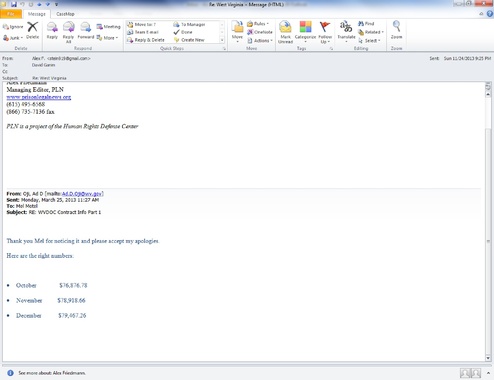
Task: Click Undo in quick access toolbar
Action: pos(23,4)
